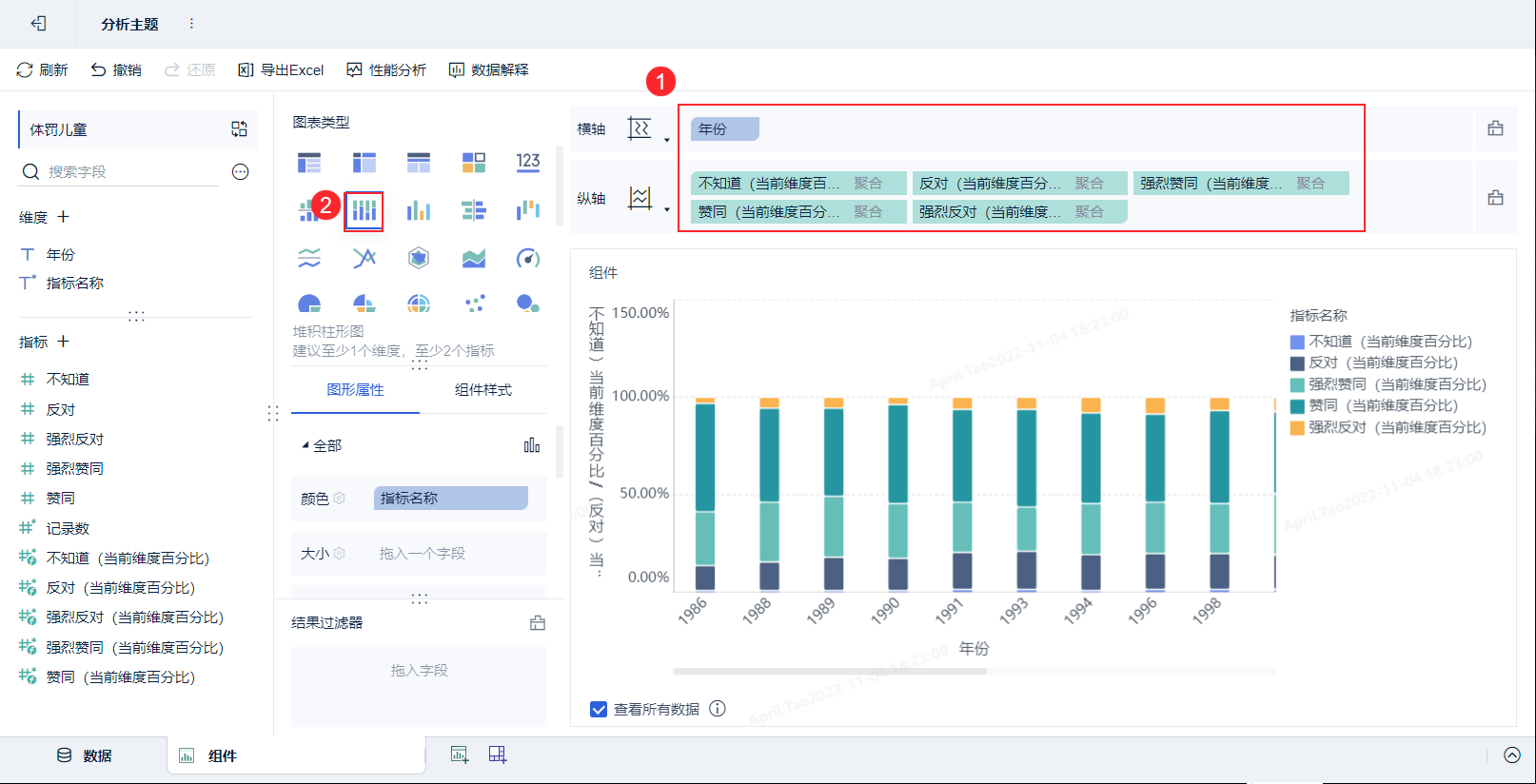Open the 不知道 (当前维度百分比) pill dropdown on 纵轴
The width and height of the screenshot is (1536, 784).
point(798,183)
